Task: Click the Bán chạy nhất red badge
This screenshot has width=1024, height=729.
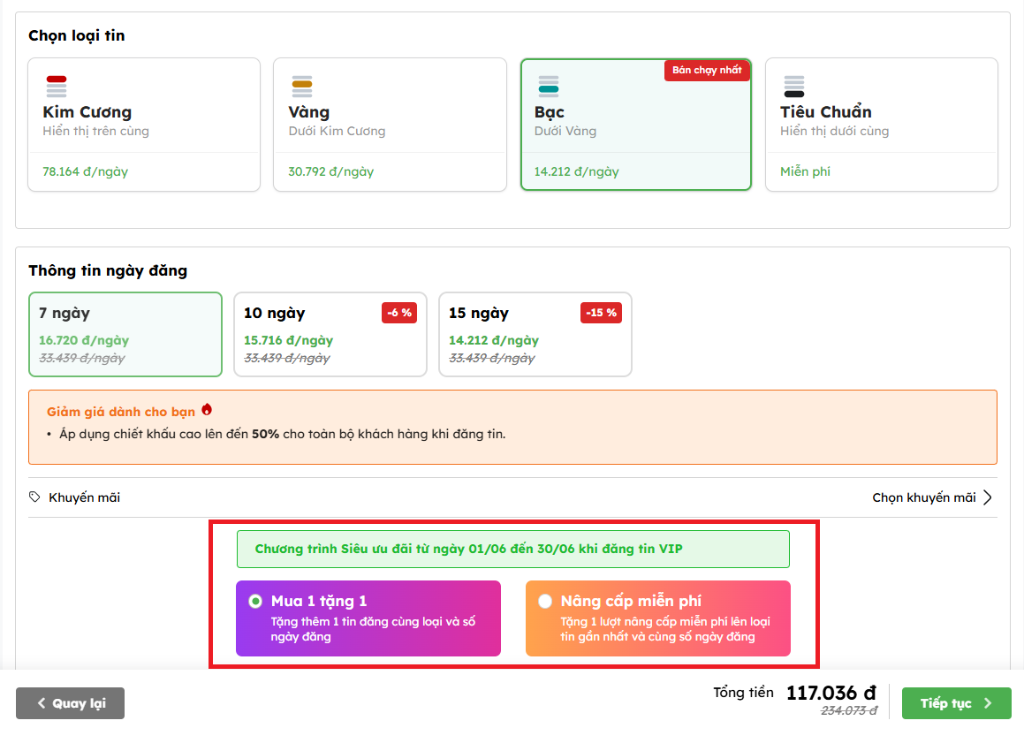Action: pos(707,71)
